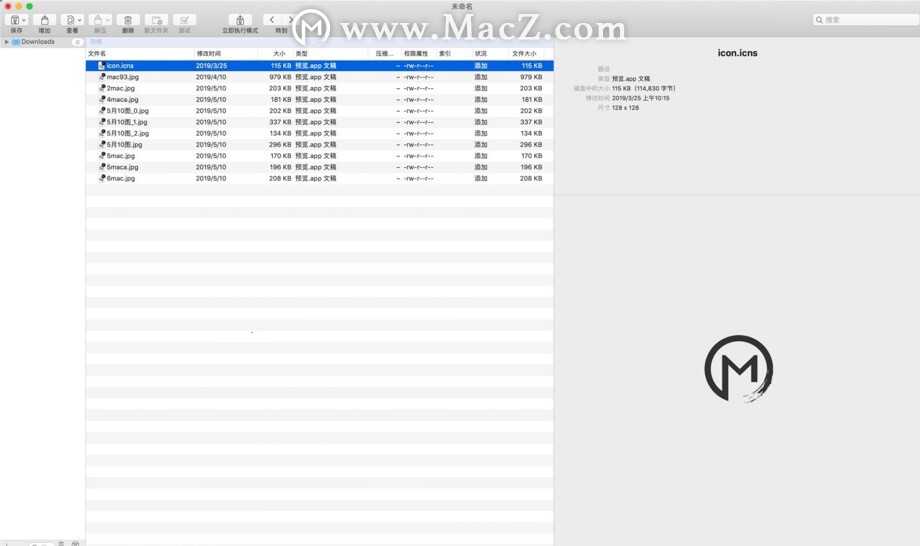920x546 pixels.
Task: Sort by the 修改时间 column header
Action: click(x=208, y=53)
